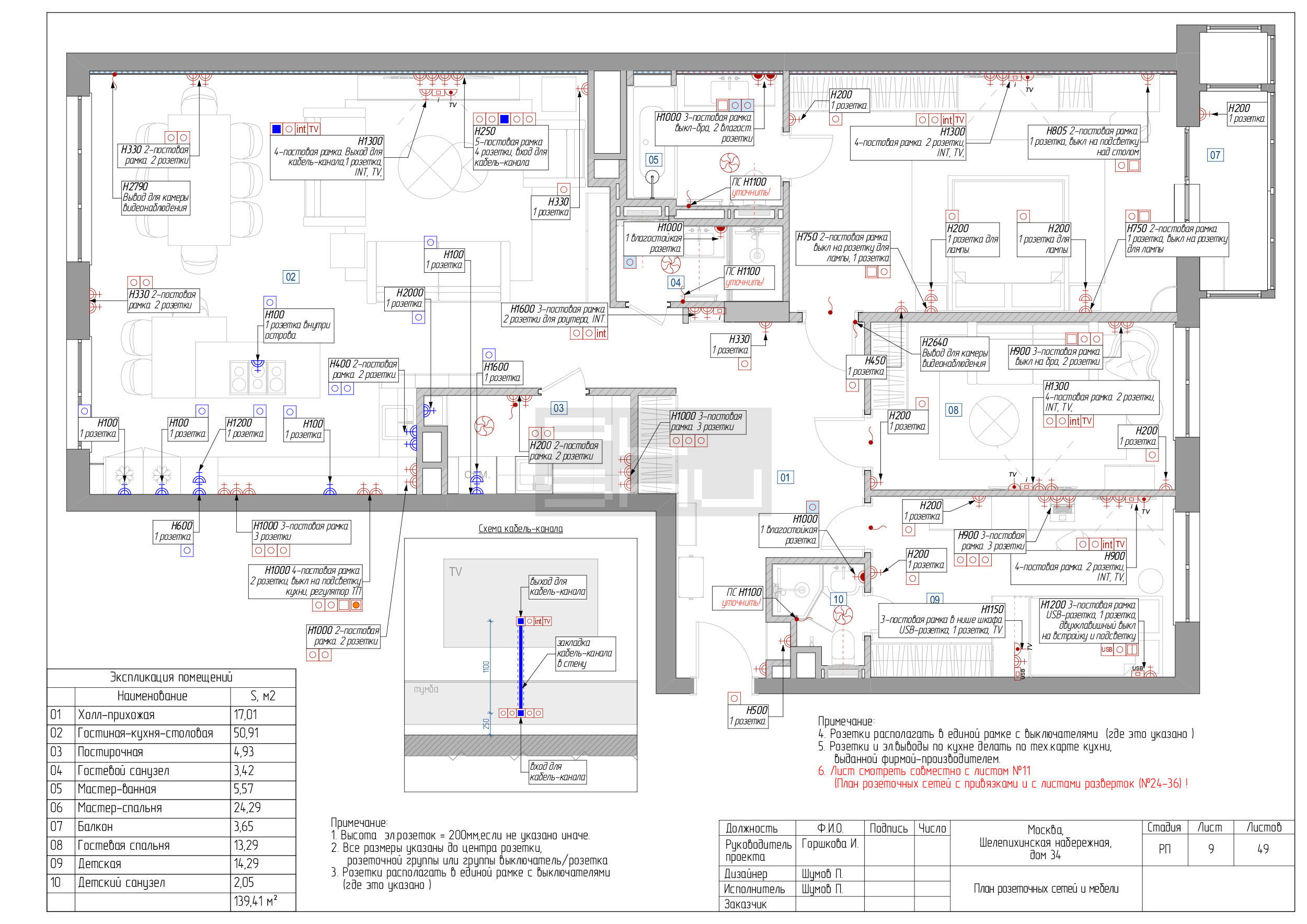1307x924 pixels.
Task: Click annotation 'H500 1 розетка'
Action: coord(748,716)
